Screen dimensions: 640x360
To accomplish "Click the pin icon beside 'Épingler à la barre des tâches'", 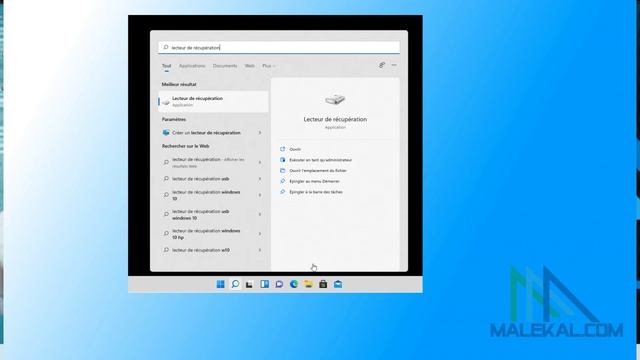I will [282, 191].
